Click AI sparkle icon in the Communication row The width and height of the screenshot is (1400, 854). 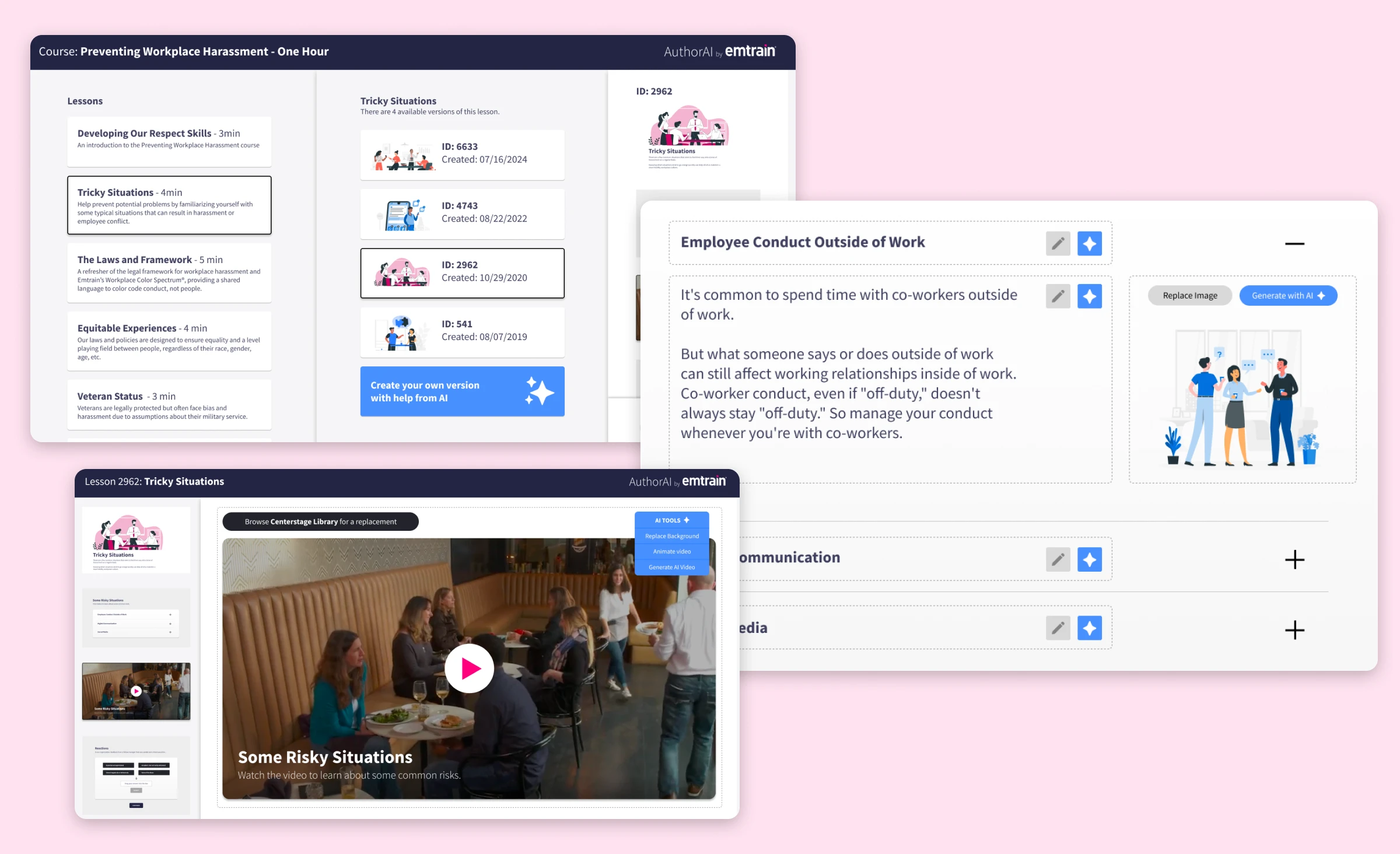point(1089,559)
